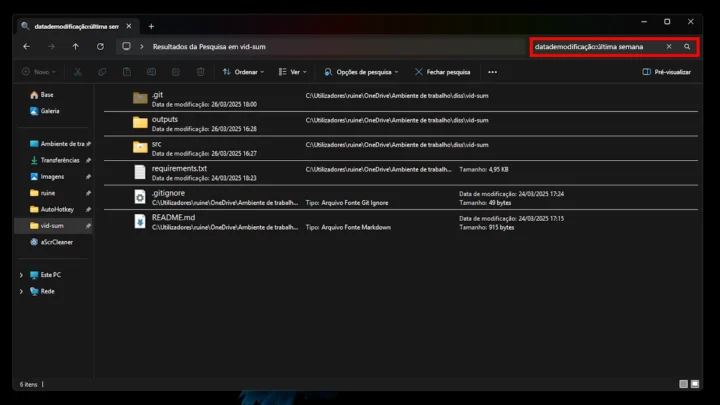Click the requirements.txt document icon
The height and width of the screenshot is (405, 720).
(x=140, y=172)
